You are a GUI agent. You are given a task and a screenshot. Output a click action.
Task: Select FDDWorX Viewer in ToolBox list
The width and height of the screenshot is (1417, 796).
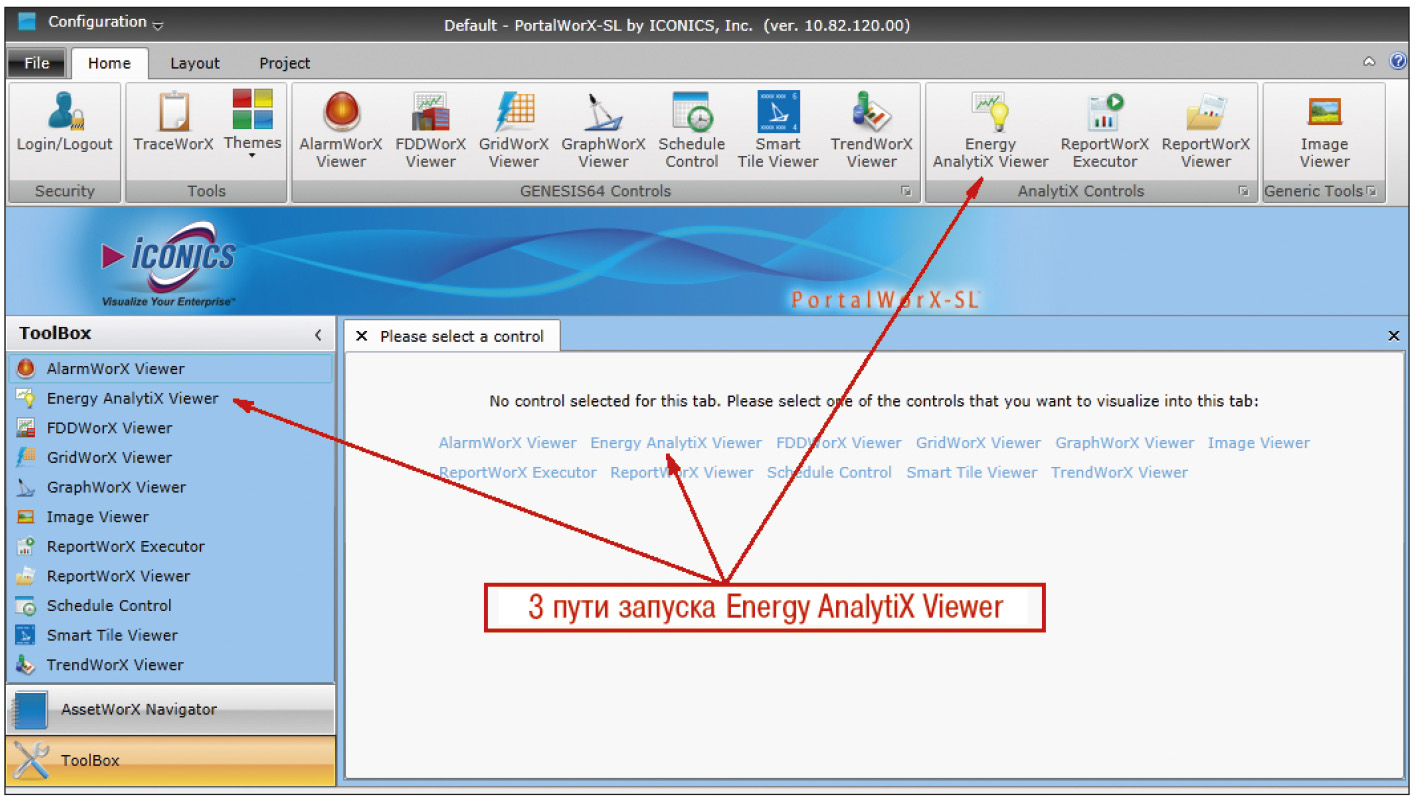tap(170, 428)
